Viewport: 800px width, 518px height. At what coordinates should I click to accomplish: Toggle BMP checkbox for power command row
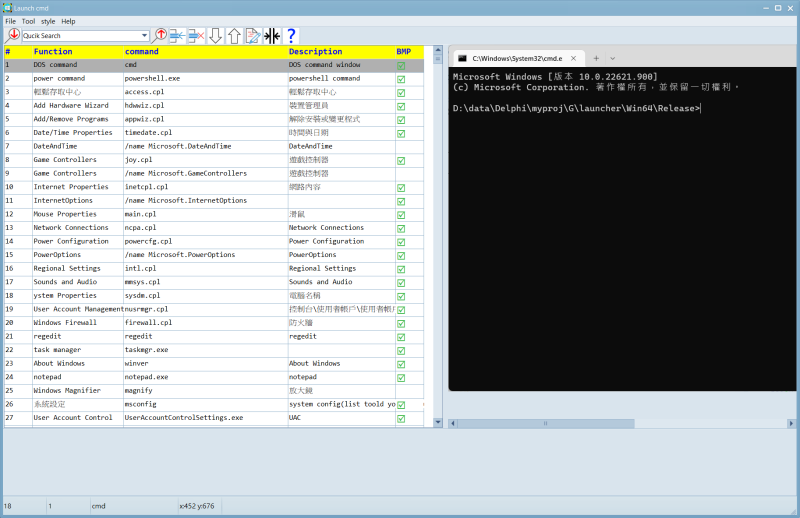click(x=401, y=79)
